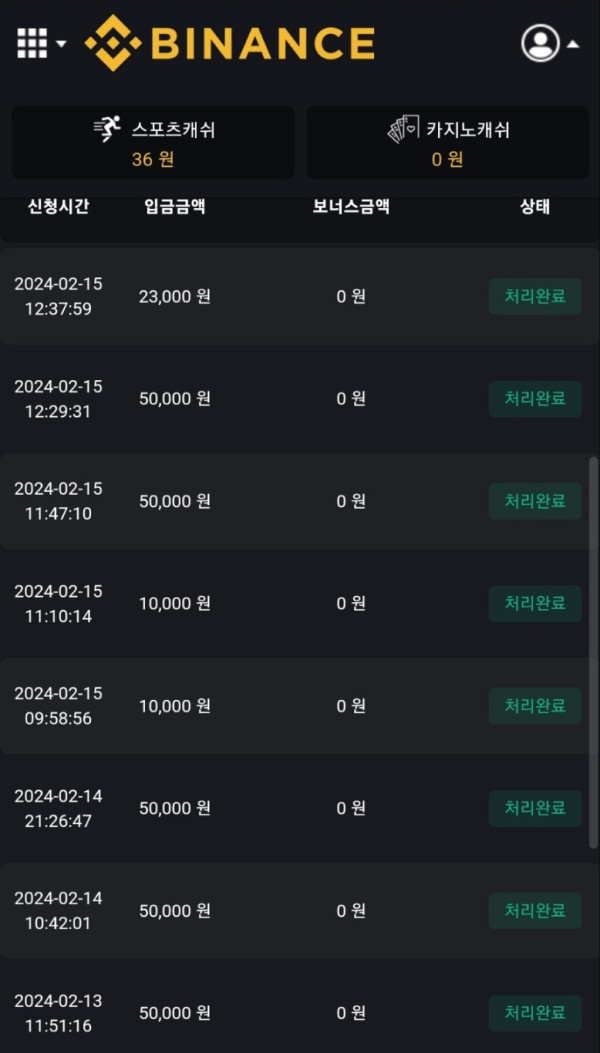Select the 카지노캐쉬 balance panel
600x1053 pixels.
tap(447, 143)
